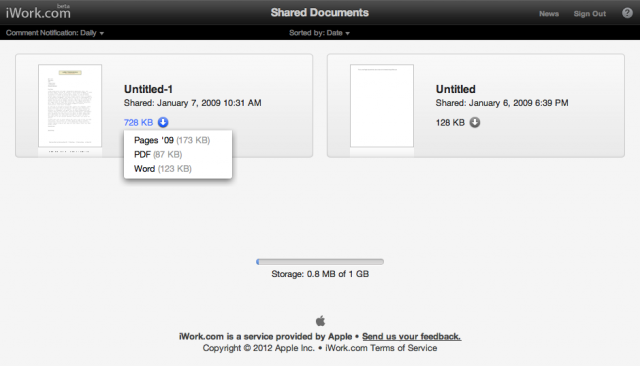Click the Apple logo in footer
The image size is (640, 366).
point(320,321)
